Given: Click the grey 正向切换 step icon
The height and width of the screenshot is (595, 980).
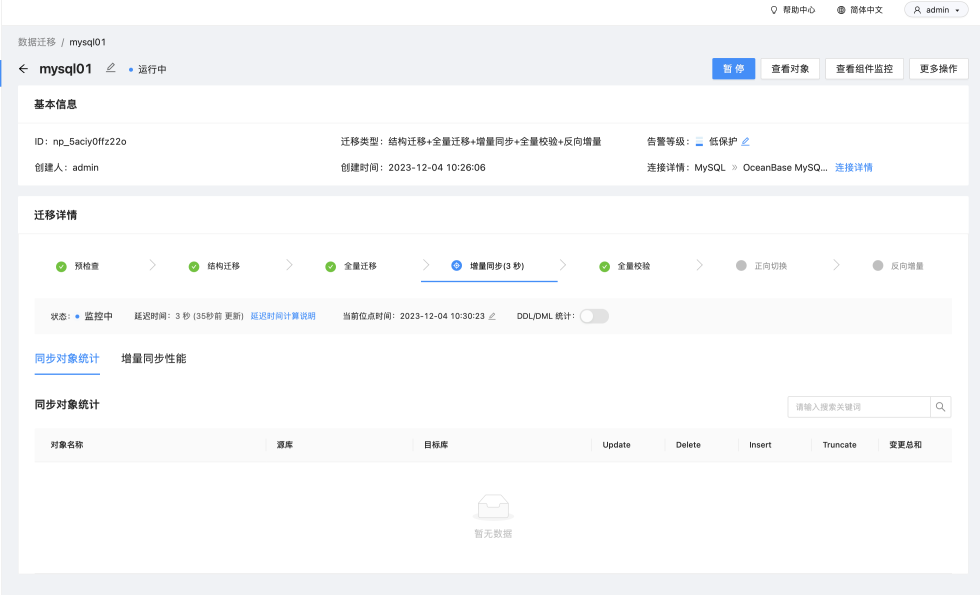Looking at the screenshot, I should (x=741, y=266).
